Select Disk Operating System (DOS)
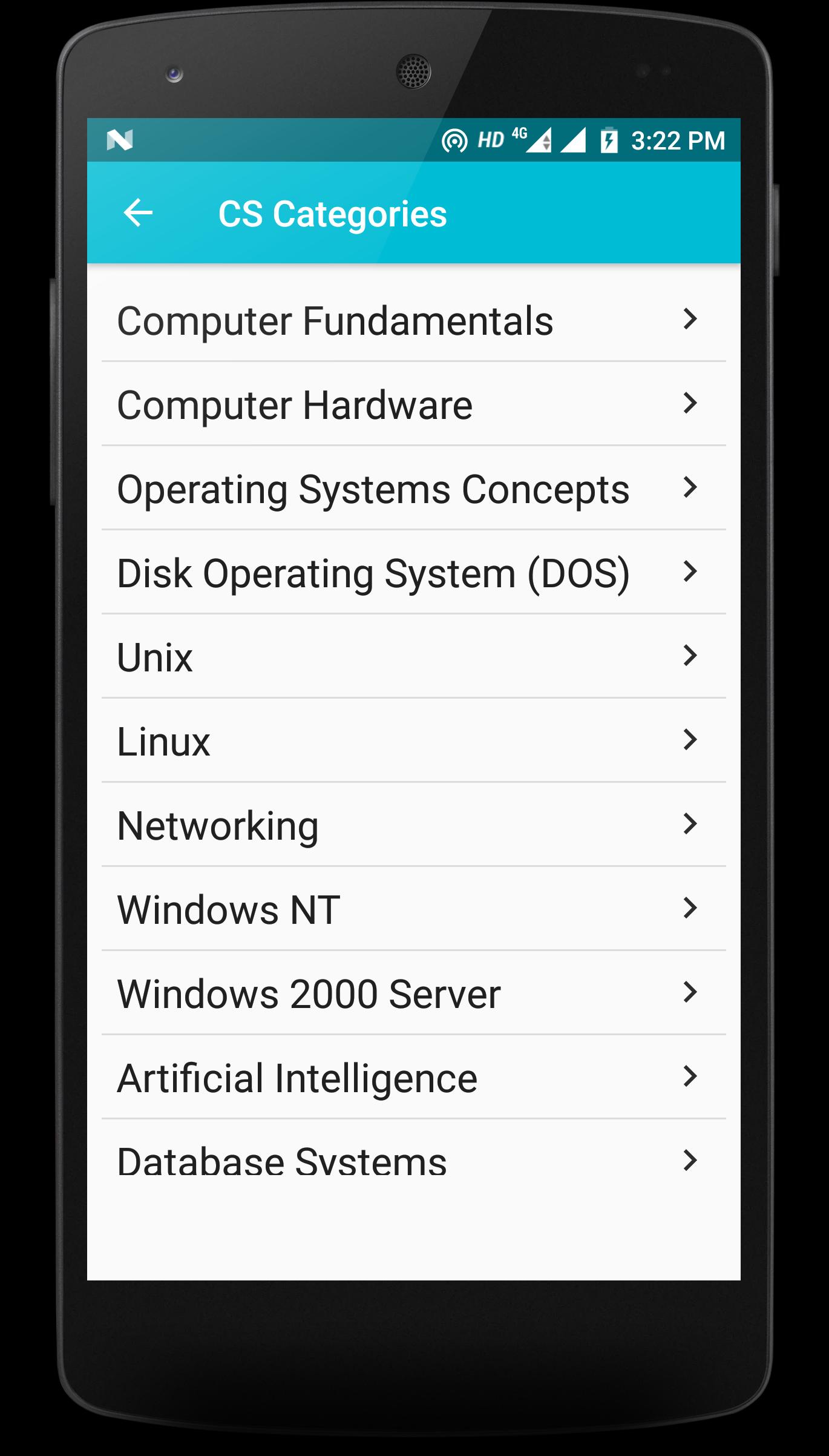Viewport: 829px width, 1456px height. (x=373, y=573)
